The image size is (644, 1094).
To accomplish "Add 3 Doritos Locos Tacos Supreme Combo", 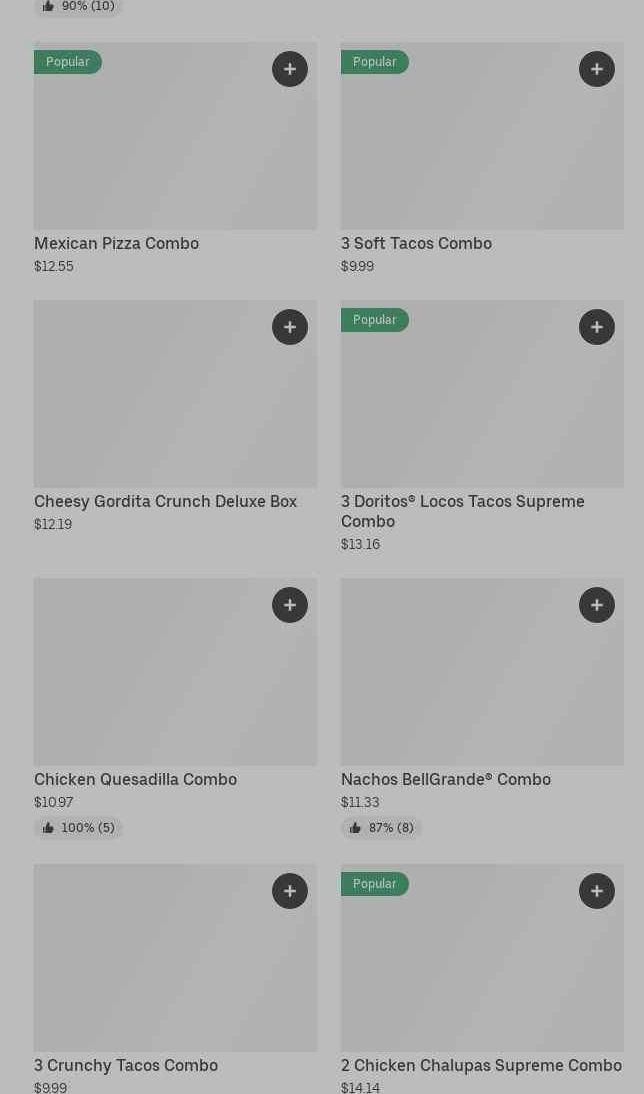I will click(x=597, y=327).
